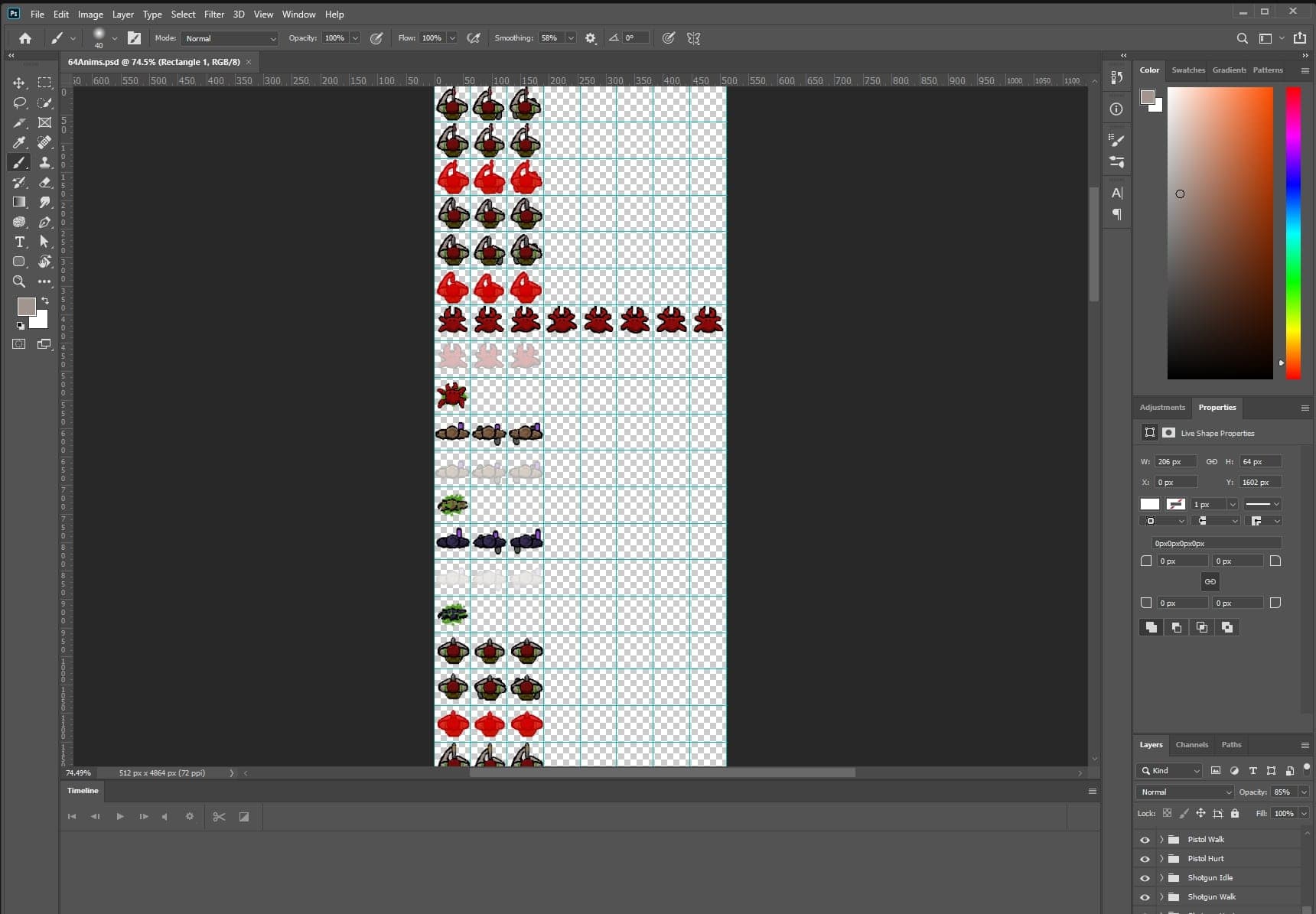Switch to the Swatches tab

coord(1188,70)
